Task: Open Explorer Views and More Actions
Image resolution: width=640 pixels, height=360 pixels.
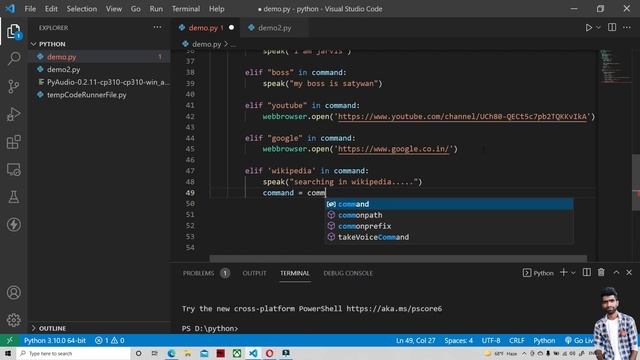Action: (x=157, y=27)
